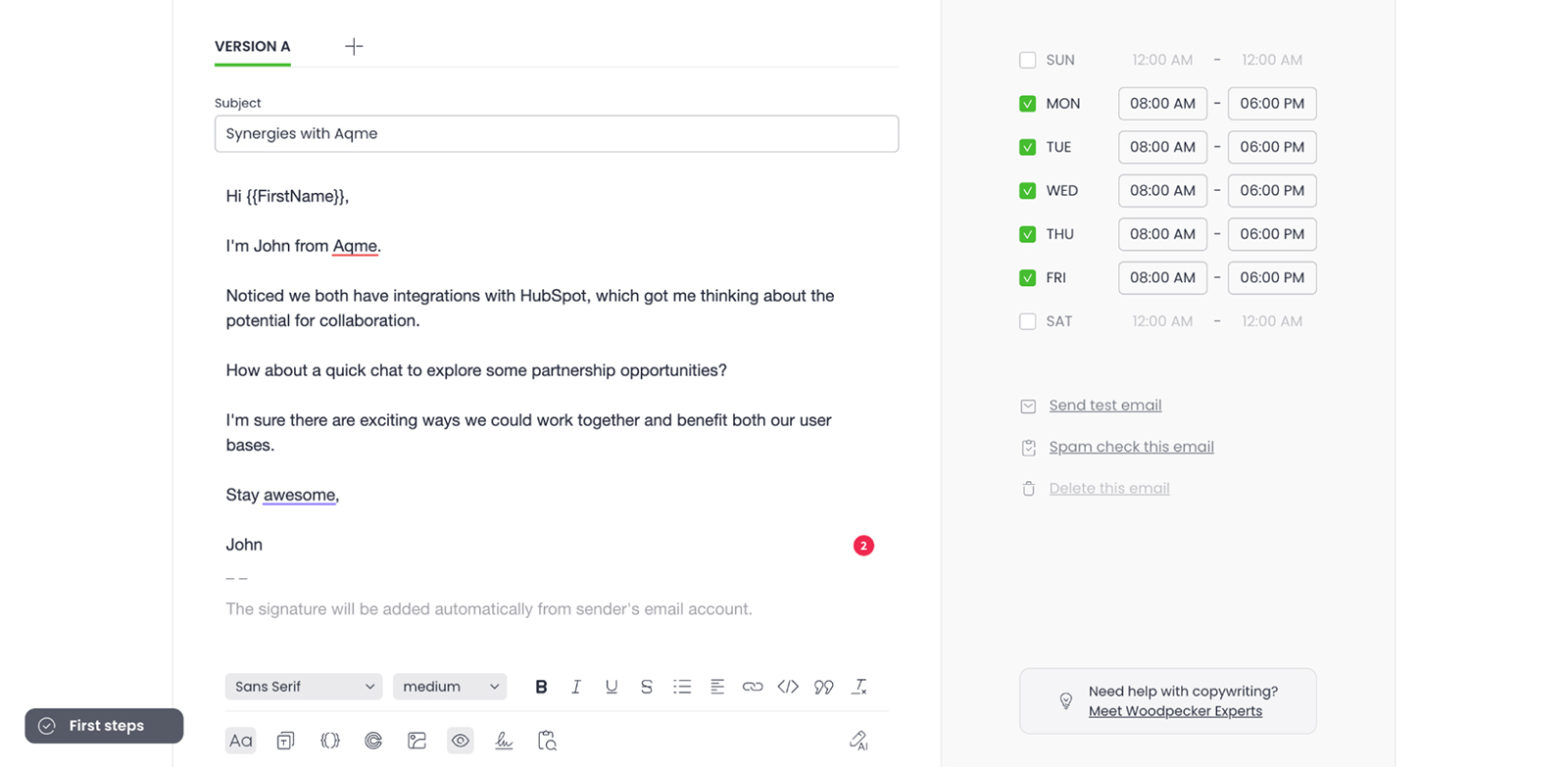Open the clipboard preview icon
The width and height of the screenshot is (1568, 768).
pyautogui.click(x=547, y=741)
